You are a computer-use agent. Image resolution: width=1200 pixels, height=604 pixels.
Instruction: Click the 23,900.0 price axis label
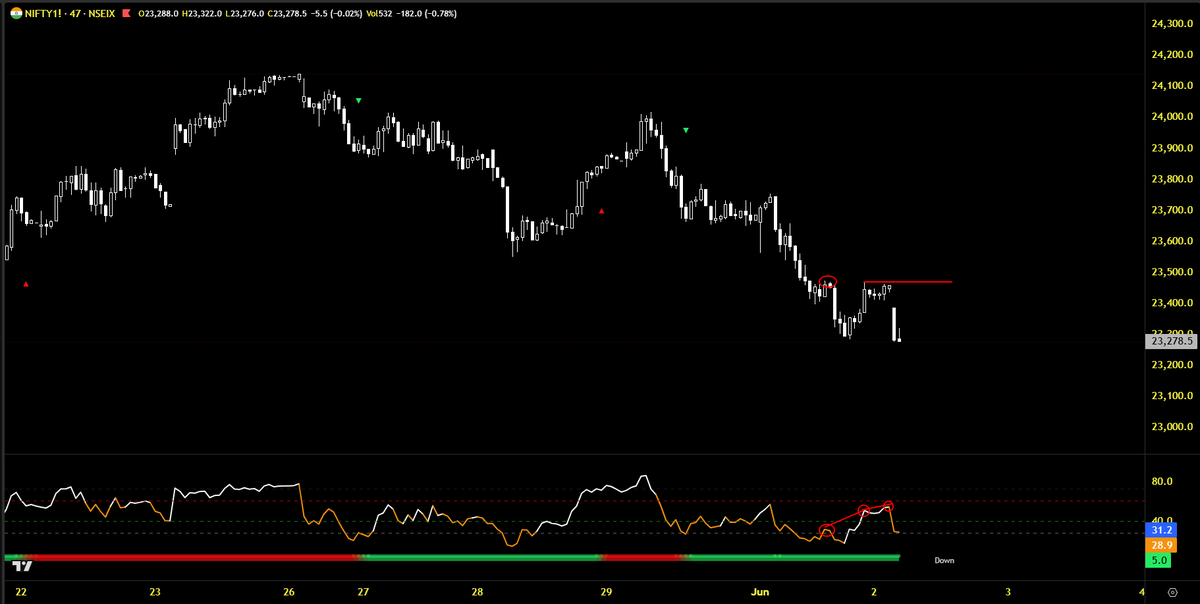(x=1174, y=148)
